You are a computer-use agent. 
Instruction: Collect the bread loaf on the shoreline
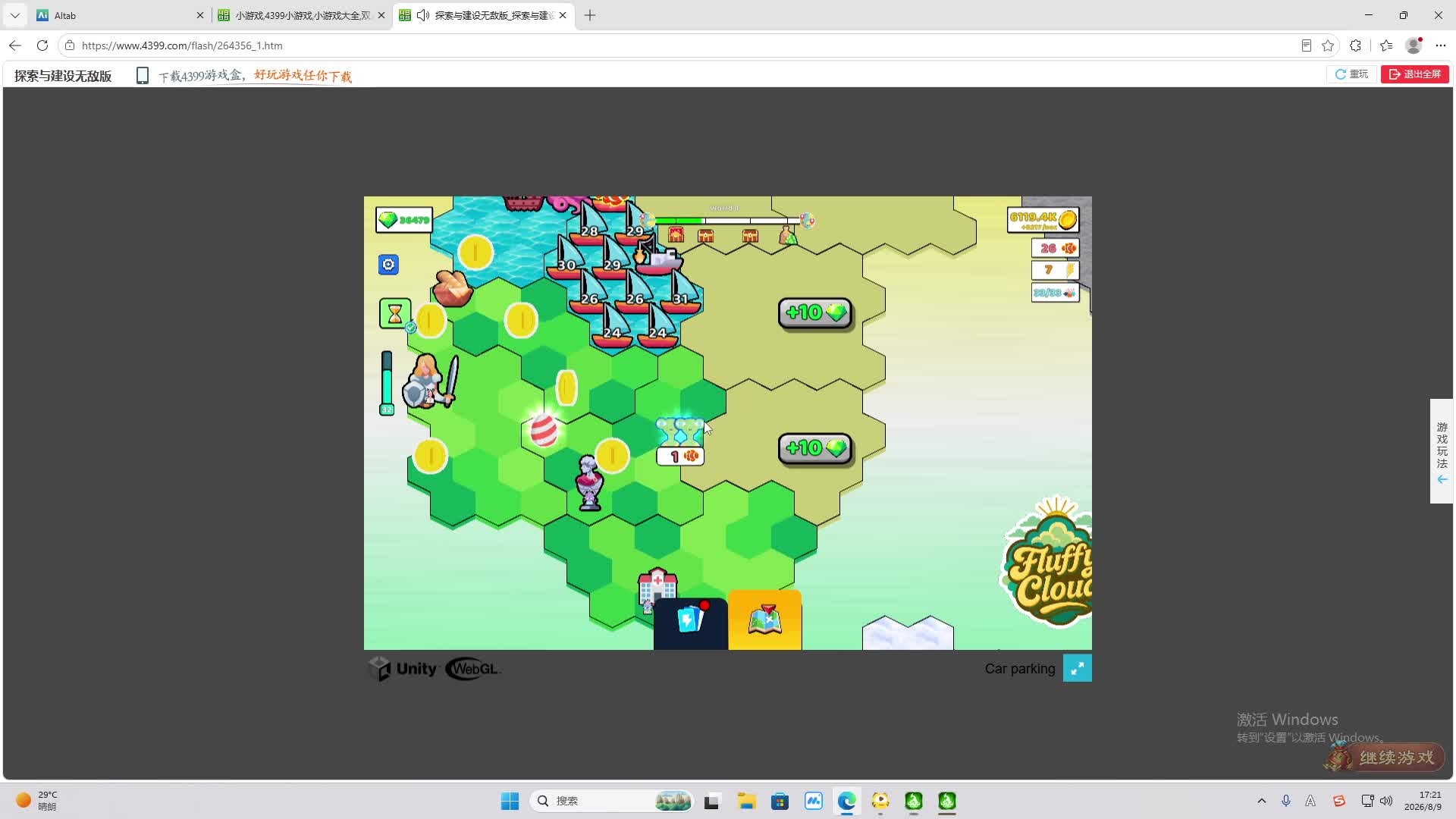pos(453,288)
